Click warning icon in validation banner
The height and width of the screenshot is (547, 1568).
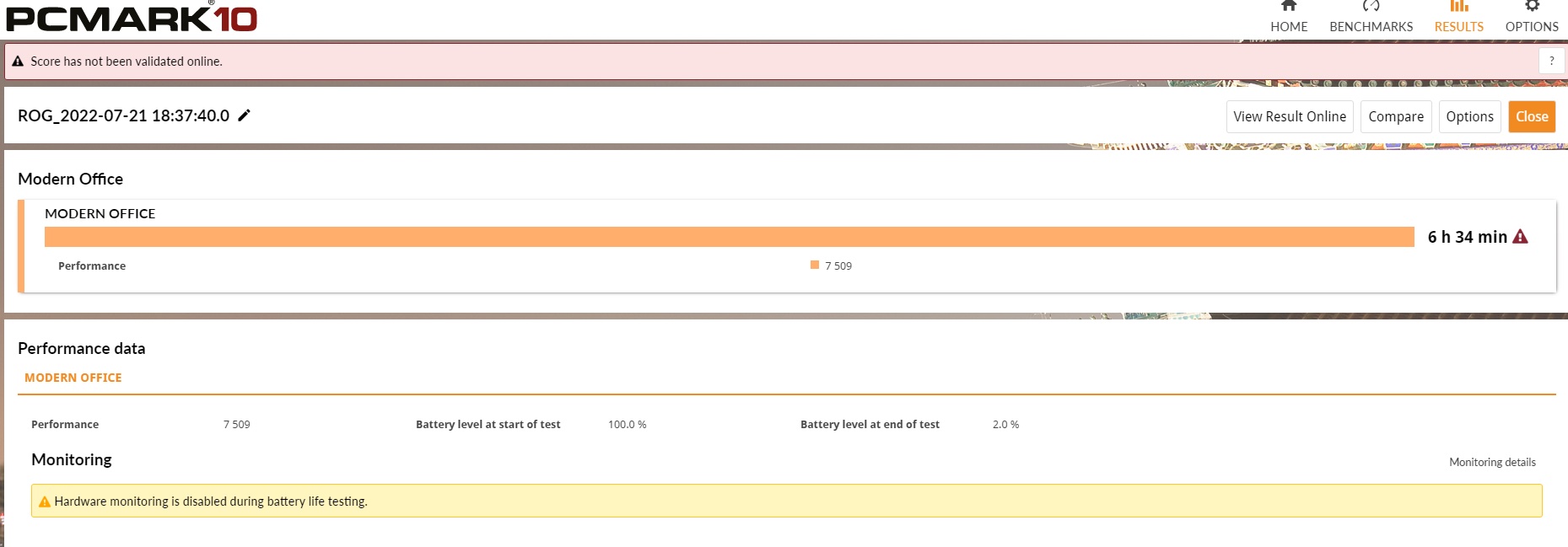18,62
